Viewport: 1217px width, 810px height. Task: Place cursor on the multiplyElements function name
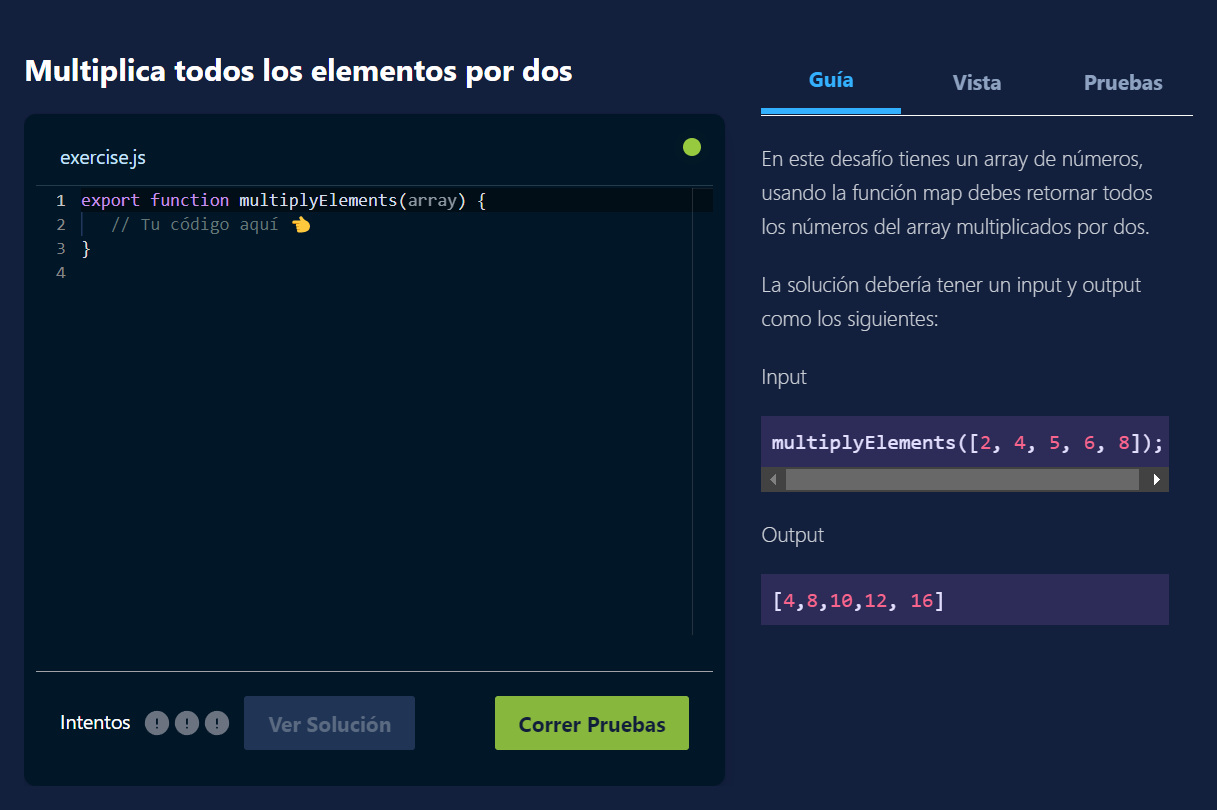[318, 200]
